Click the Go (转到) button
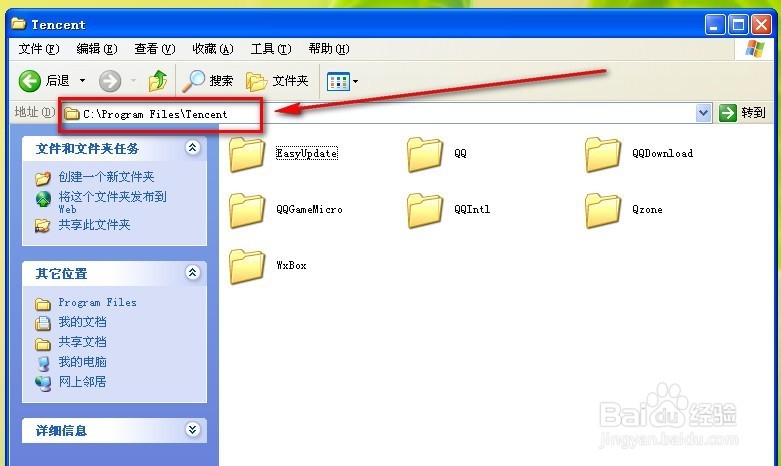Screen dimensions: 781x466 point(742,113)
